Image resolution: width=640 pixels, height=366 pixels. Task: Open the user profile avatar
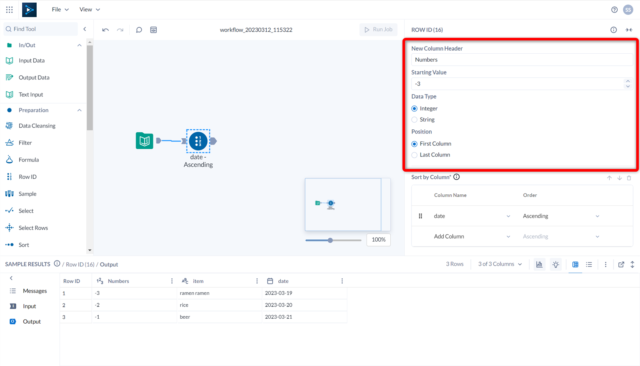point(628,10)
